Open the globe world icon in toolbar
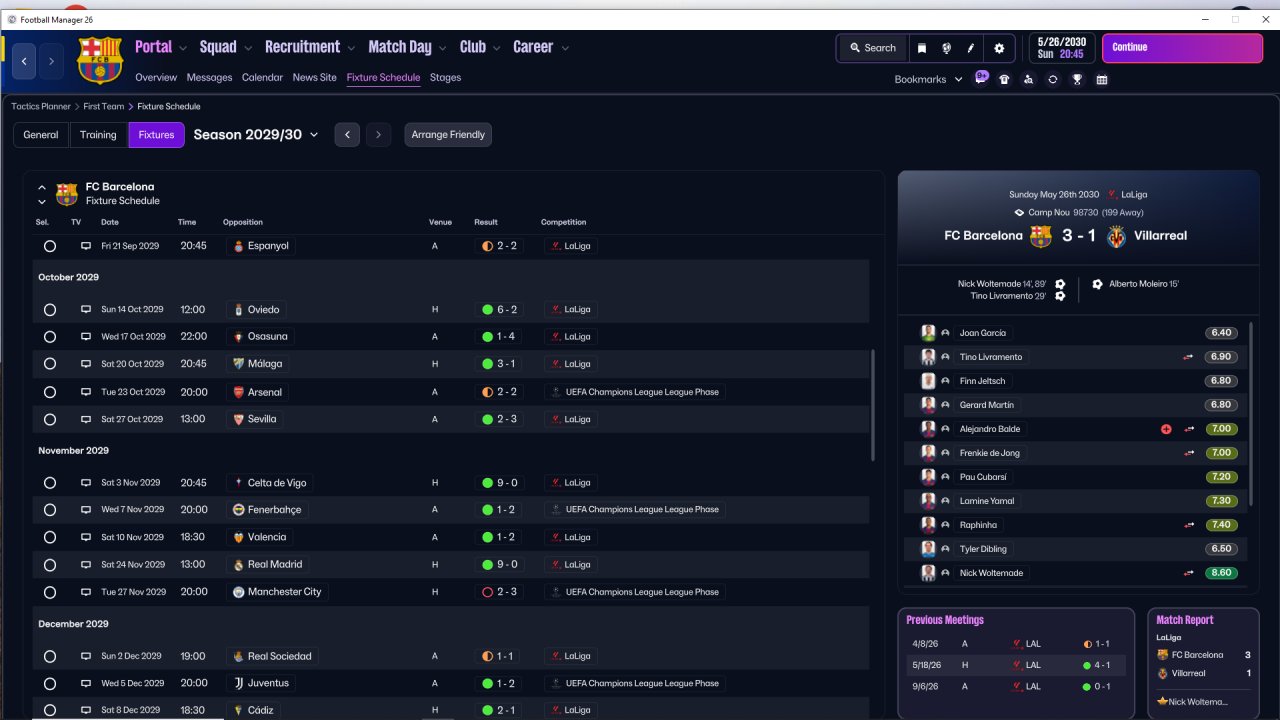This screenshot has width=1280, height=720. [x=946, y=48]
